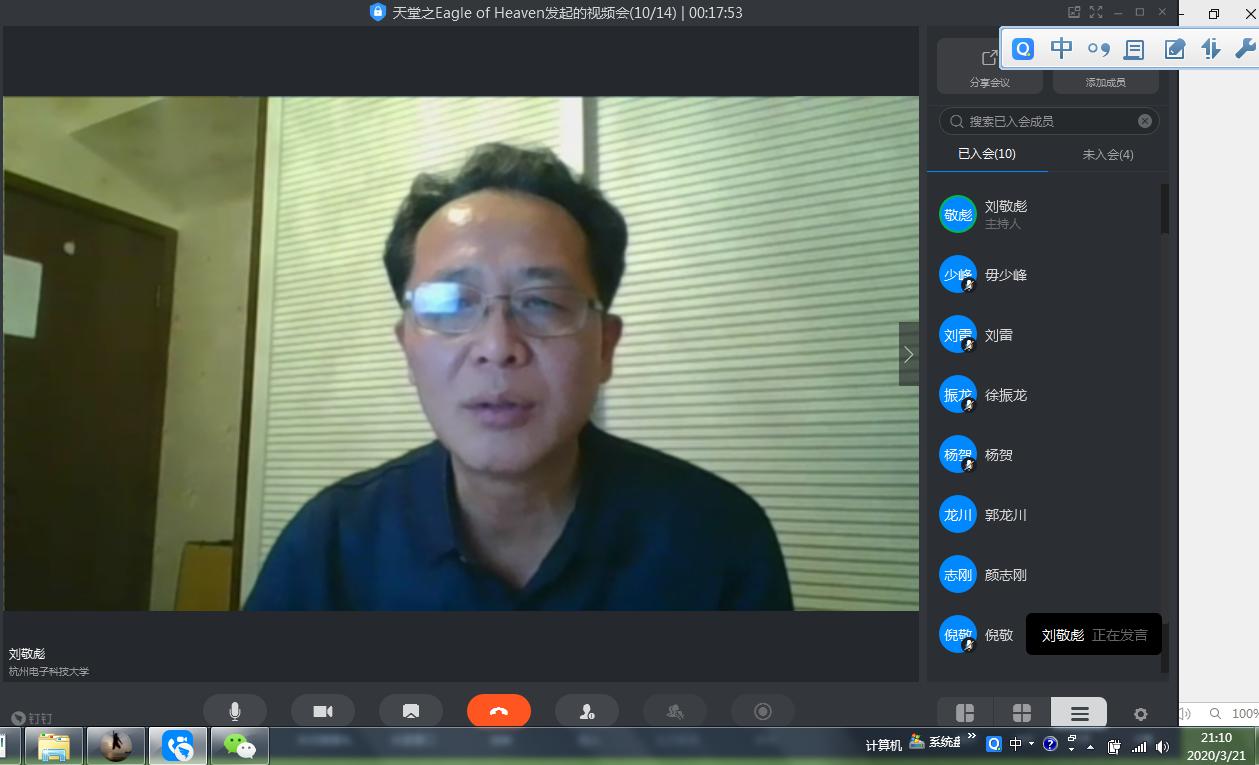Click the mute all participants icon

[675, 711]
